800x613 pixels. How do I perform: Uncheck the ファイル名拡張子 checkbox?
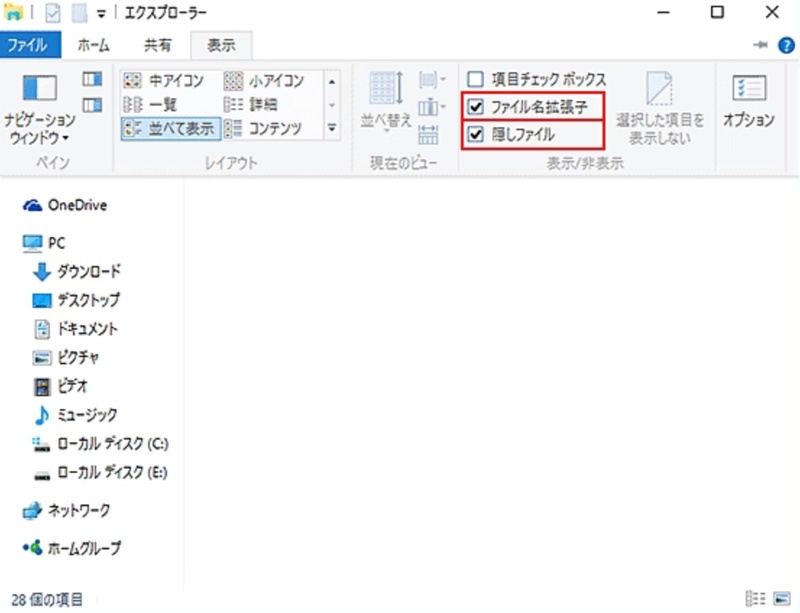pos(474,108)
